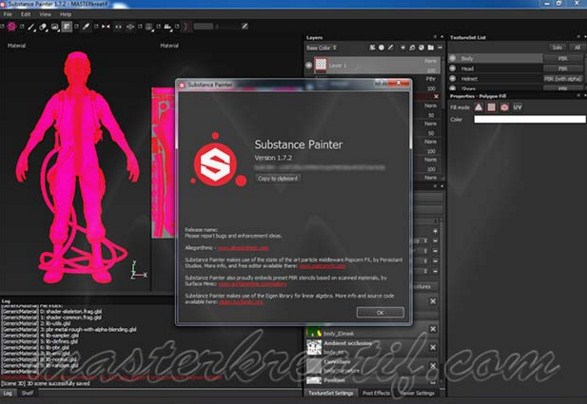This screenshot has width=587, height=404.
Task: Toggle visibility of Layer 1
Action: (309, 65)
